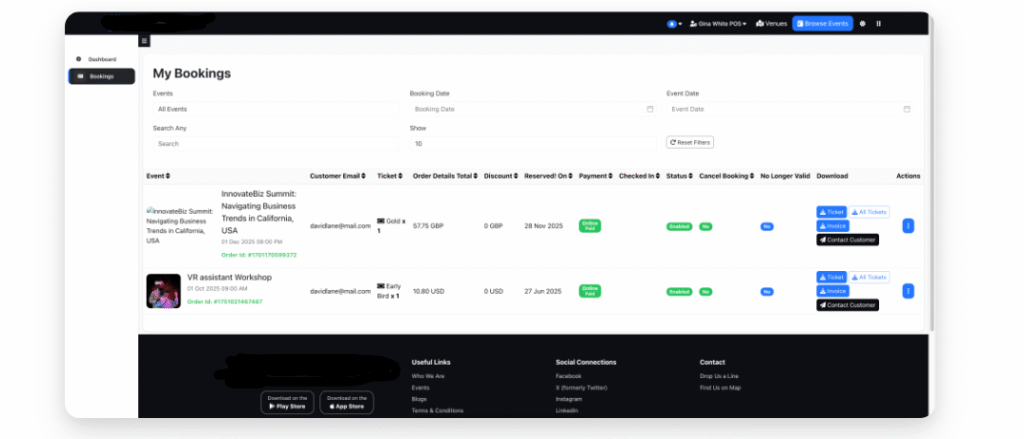Open the All Events dropdown filter

pyautogui.click(x=276, y=109)
